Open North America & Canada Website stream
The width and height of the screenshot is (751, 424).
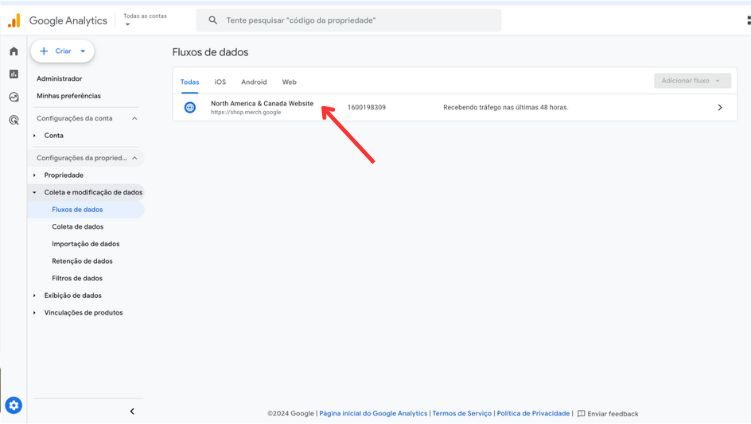tap(262, 103)
